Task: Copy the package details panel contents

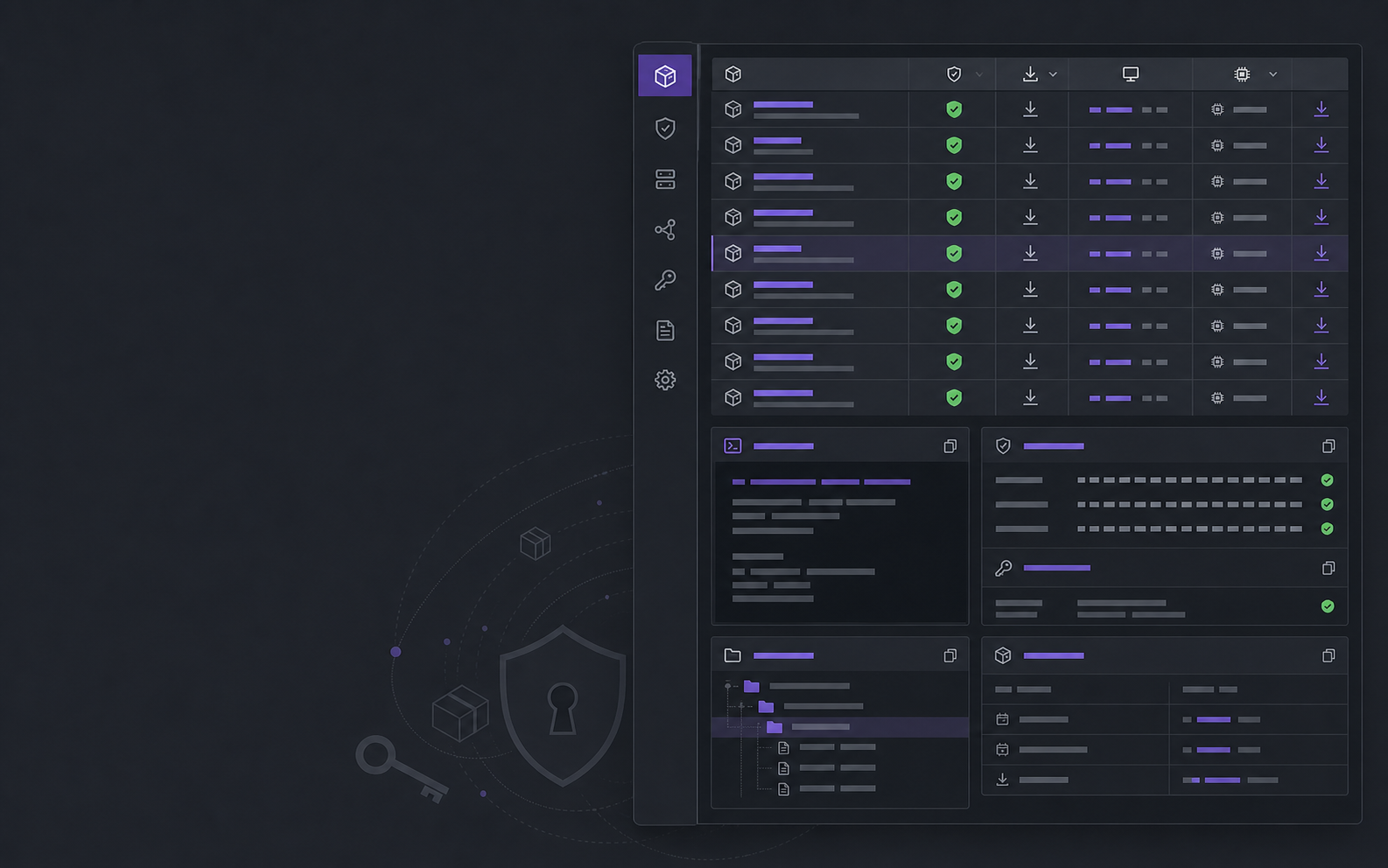Action: 1328,655
